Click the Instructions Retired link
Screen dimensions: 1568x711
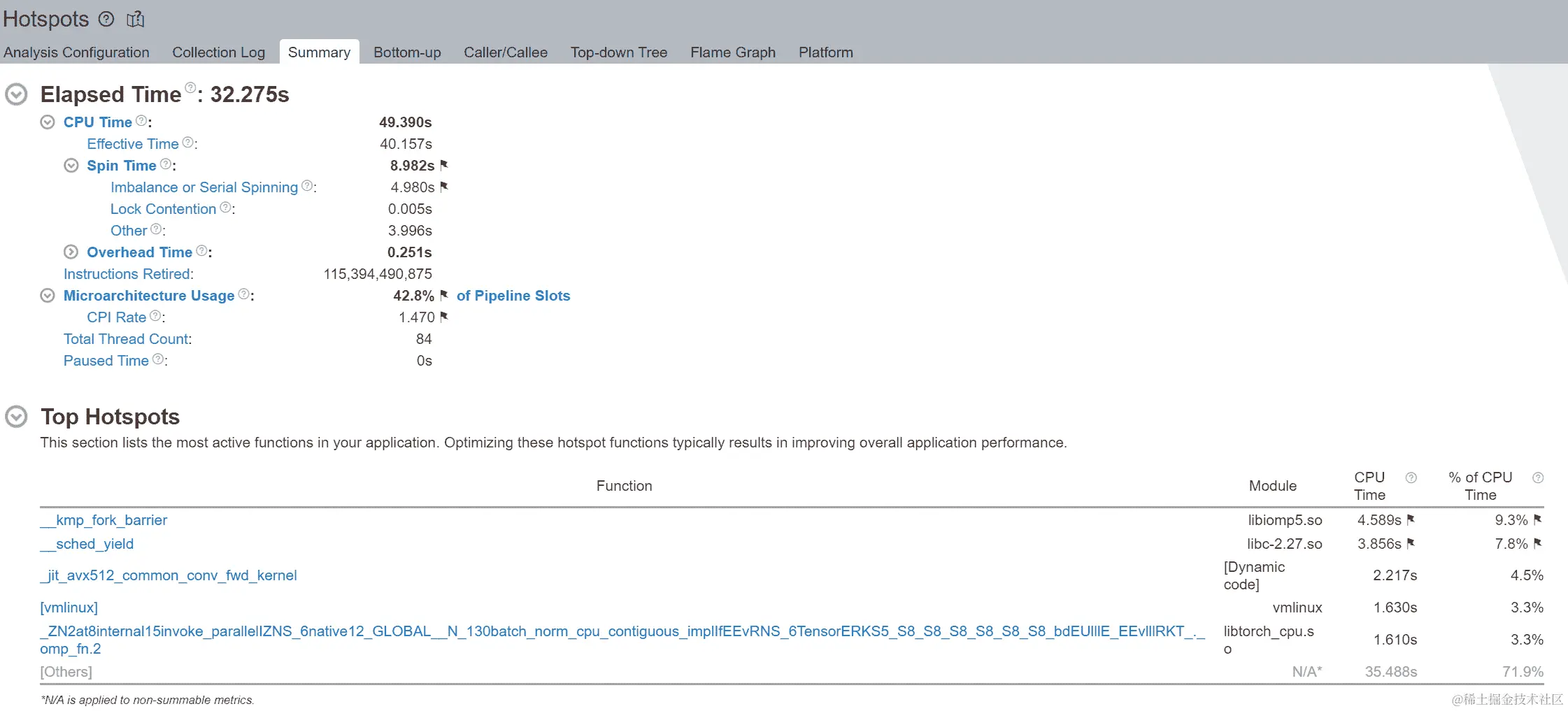point(128,274)
